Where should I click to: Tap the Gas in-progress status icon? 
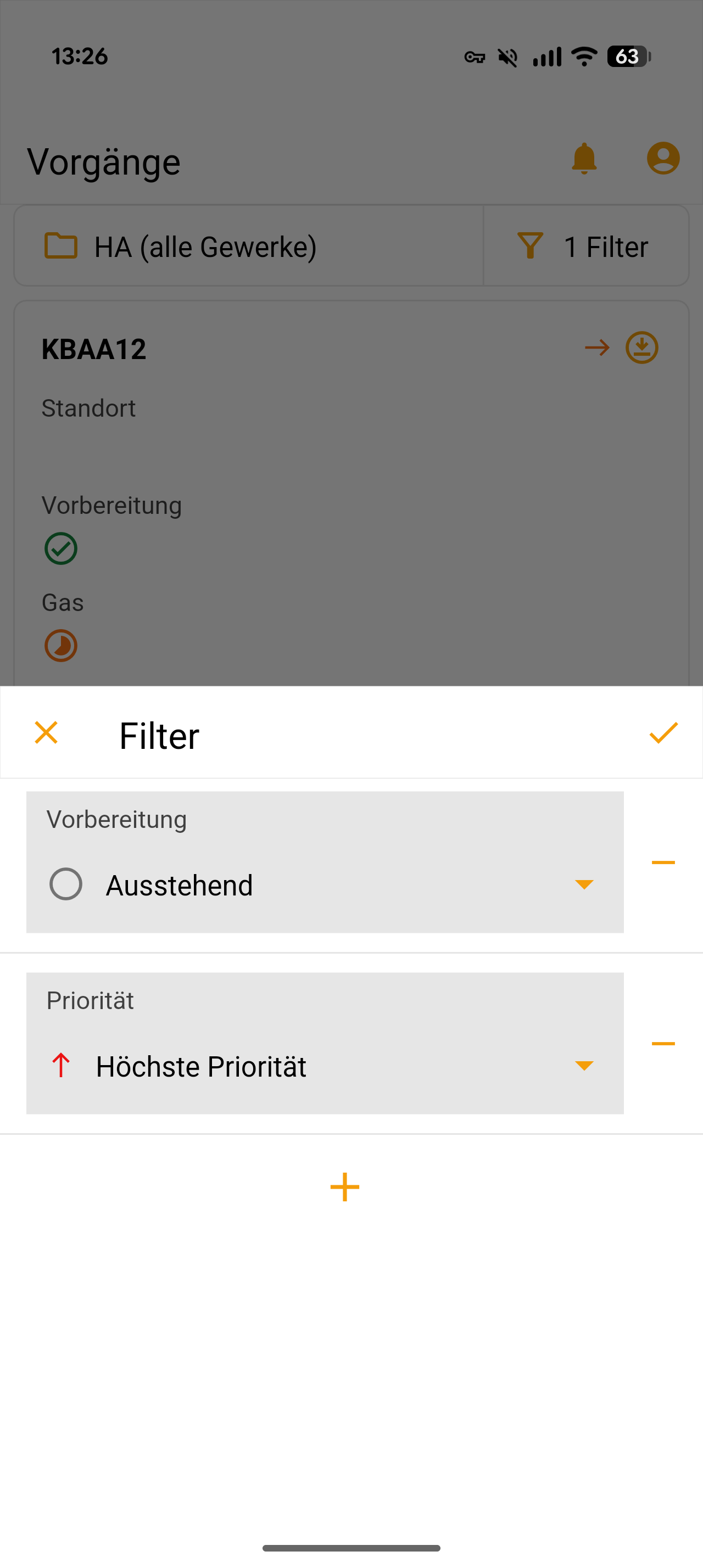(61, 646)
